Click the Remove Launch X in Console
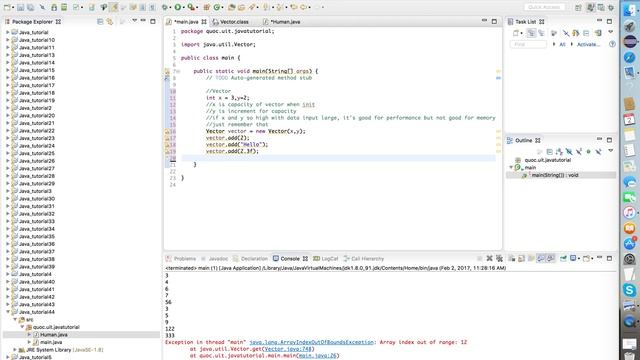Viewport: 640px width, 360px height. pyautogui.click(x=489, y=258)
